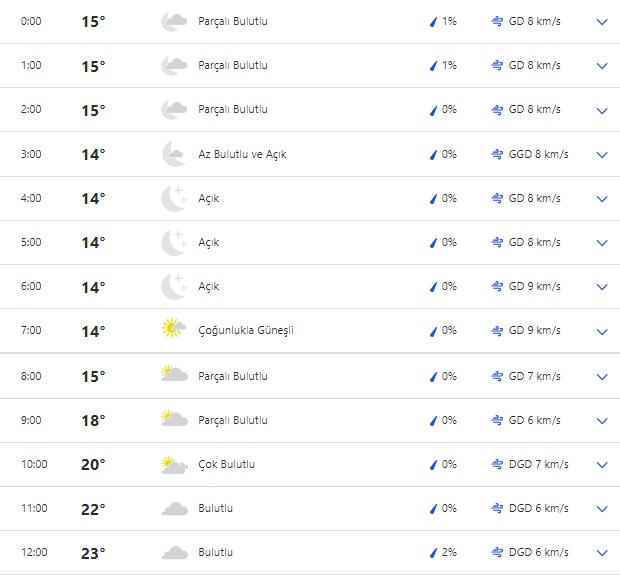The image size is (620, 575).
Task: Expand the 10:00 Çok Bulutlu row chevron
Action: pyautogui.click(x=602, y=465)
